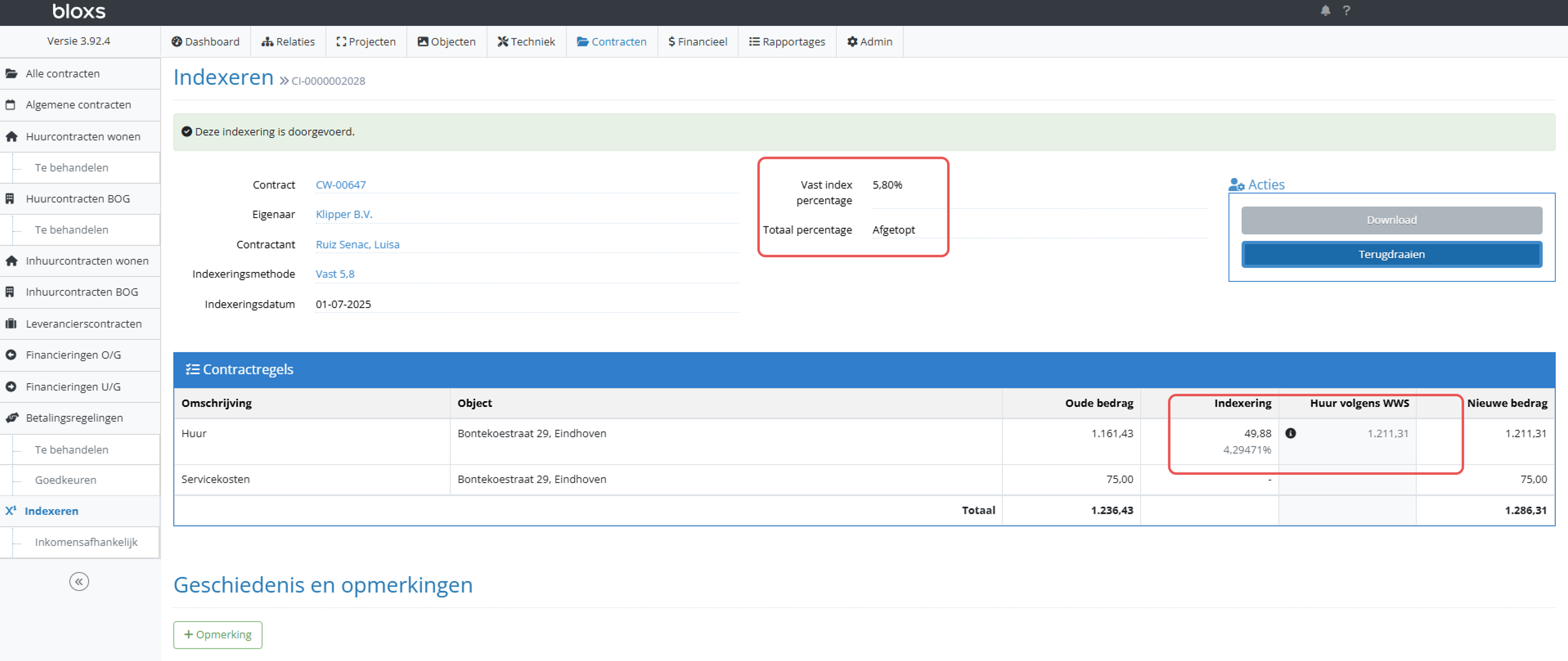Open Algemene contracten in the sidebar

(80, 105)
